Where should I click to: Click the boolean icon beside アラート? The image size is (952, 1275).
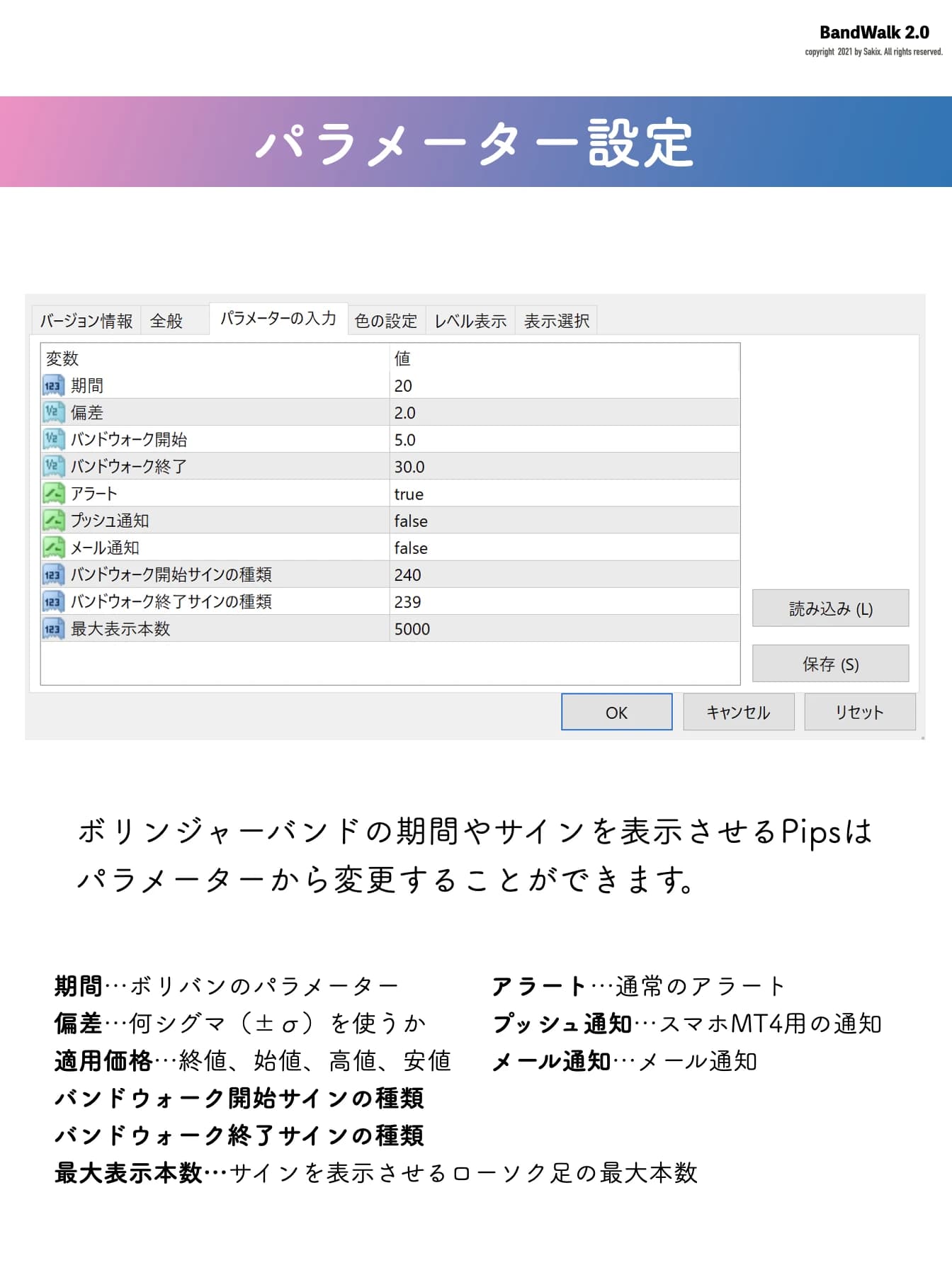tap(53, 493)
